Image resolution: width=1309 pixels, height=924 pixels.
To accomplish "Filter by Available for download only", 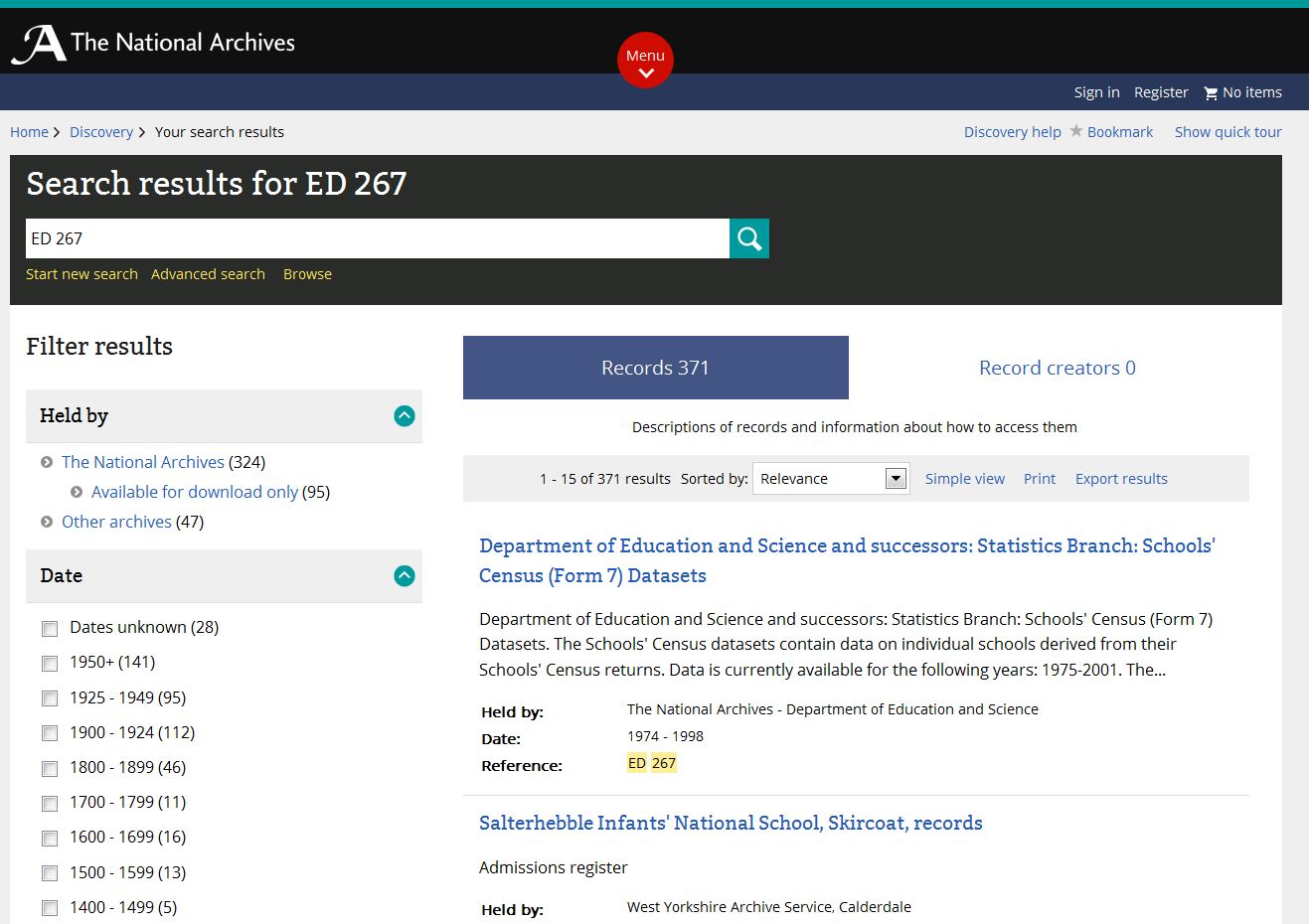I will click(x=195, y=492).
